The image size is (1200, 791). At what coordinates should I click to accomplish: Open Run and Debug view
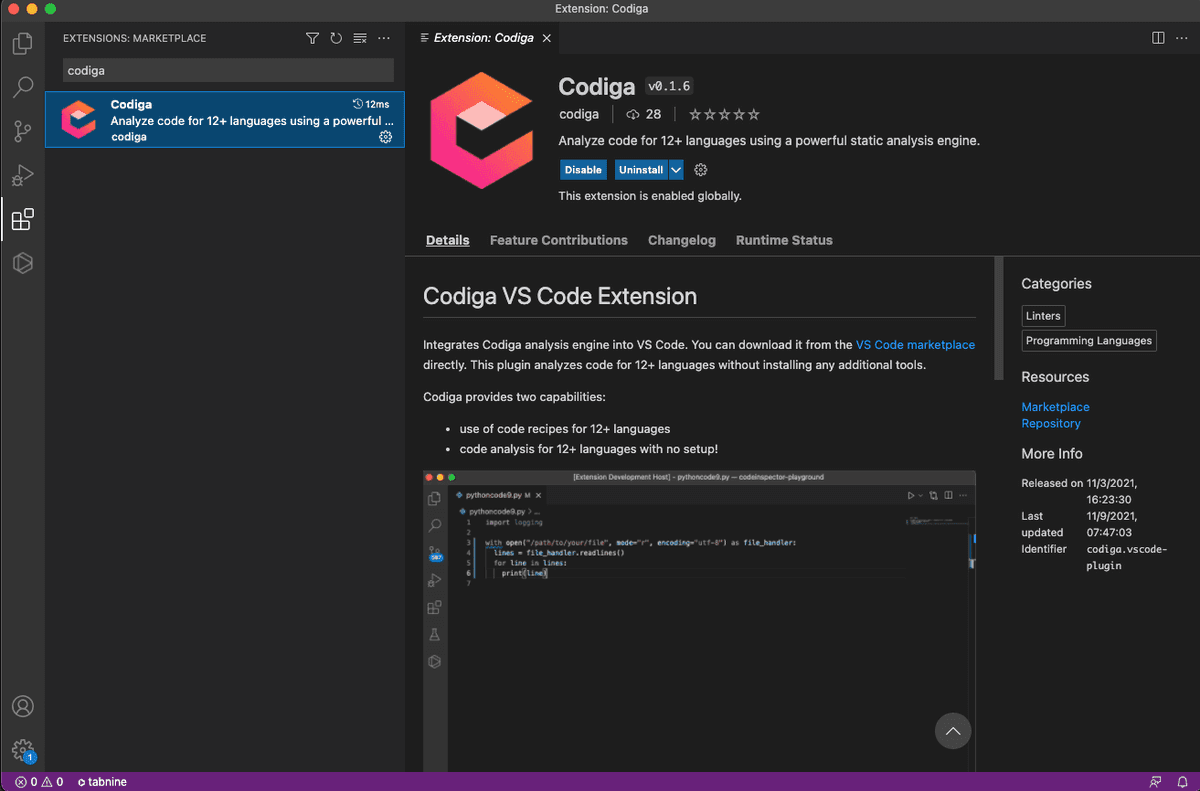pyautogui.click(x=22, y=176)
